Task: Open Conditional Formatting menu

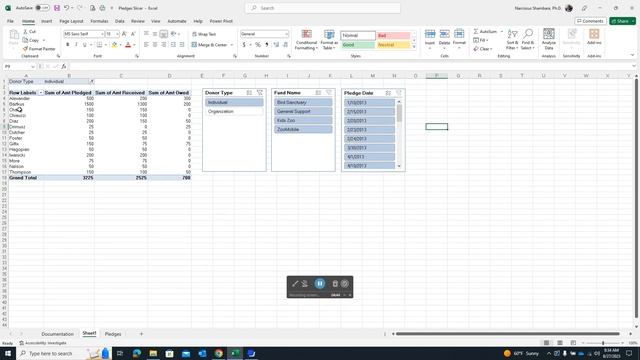Action: click(306, 40)
